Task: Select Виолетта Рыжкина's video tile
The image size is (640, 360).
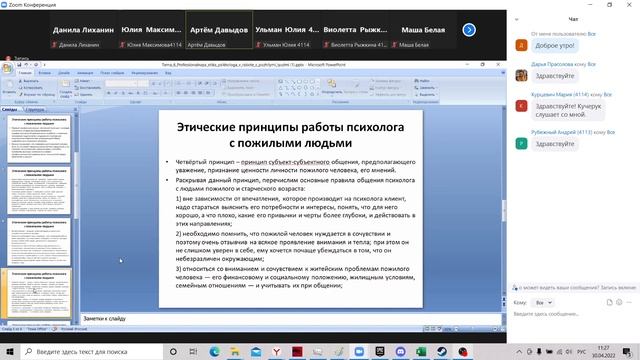Action: (x=355, y=30)
